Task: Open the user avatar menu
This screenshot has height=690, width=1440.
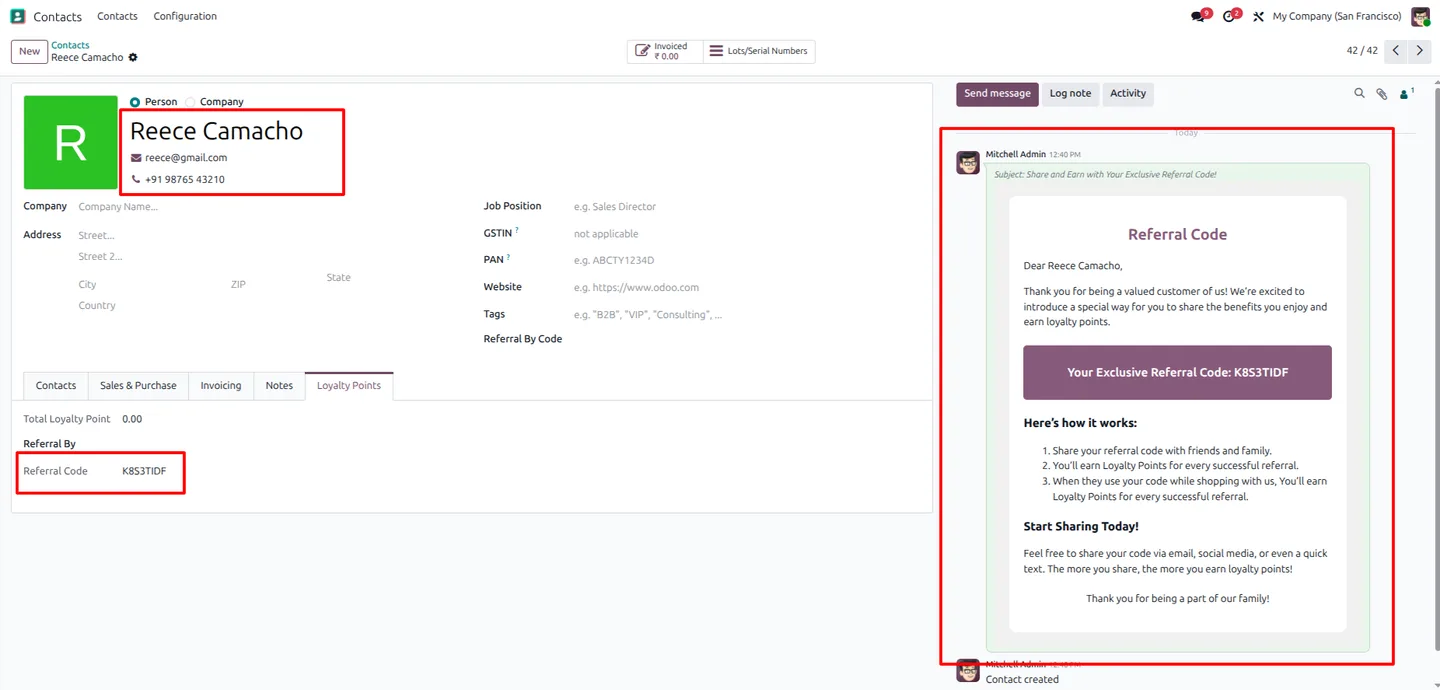Action: (1421, 16)
